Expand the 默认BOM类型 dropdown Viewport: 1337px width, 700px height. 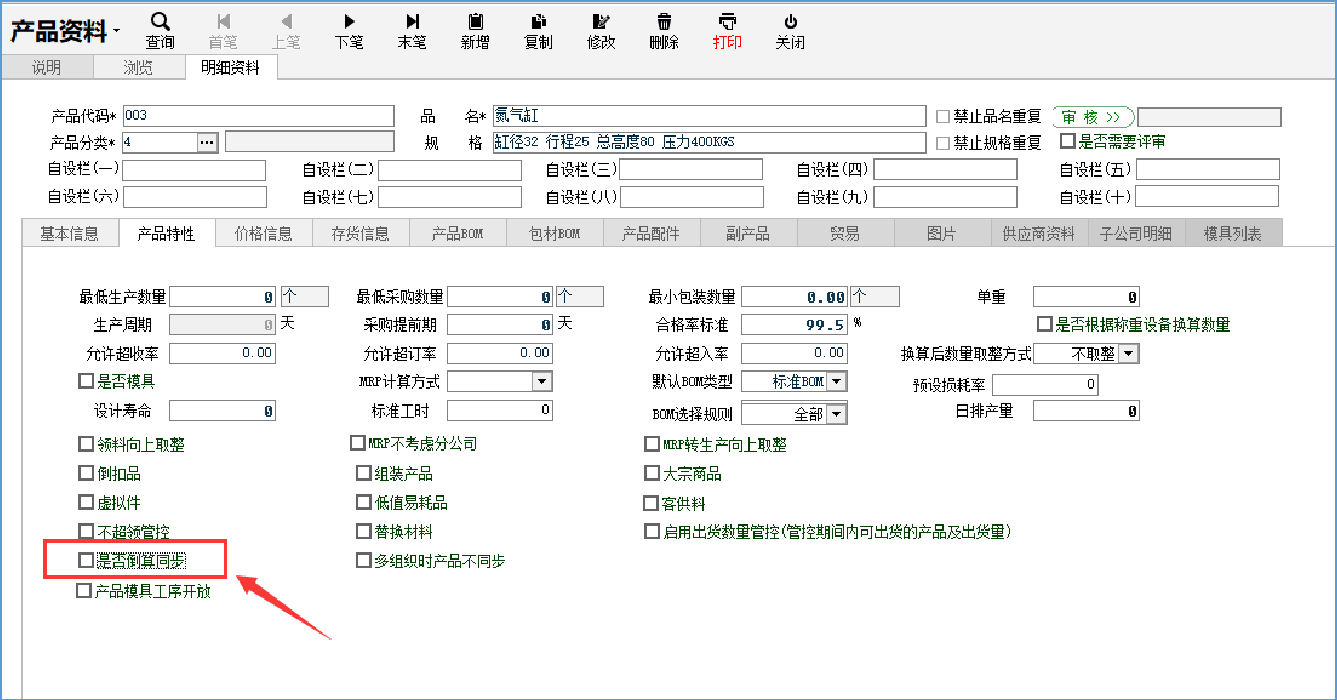coord(837,381)
